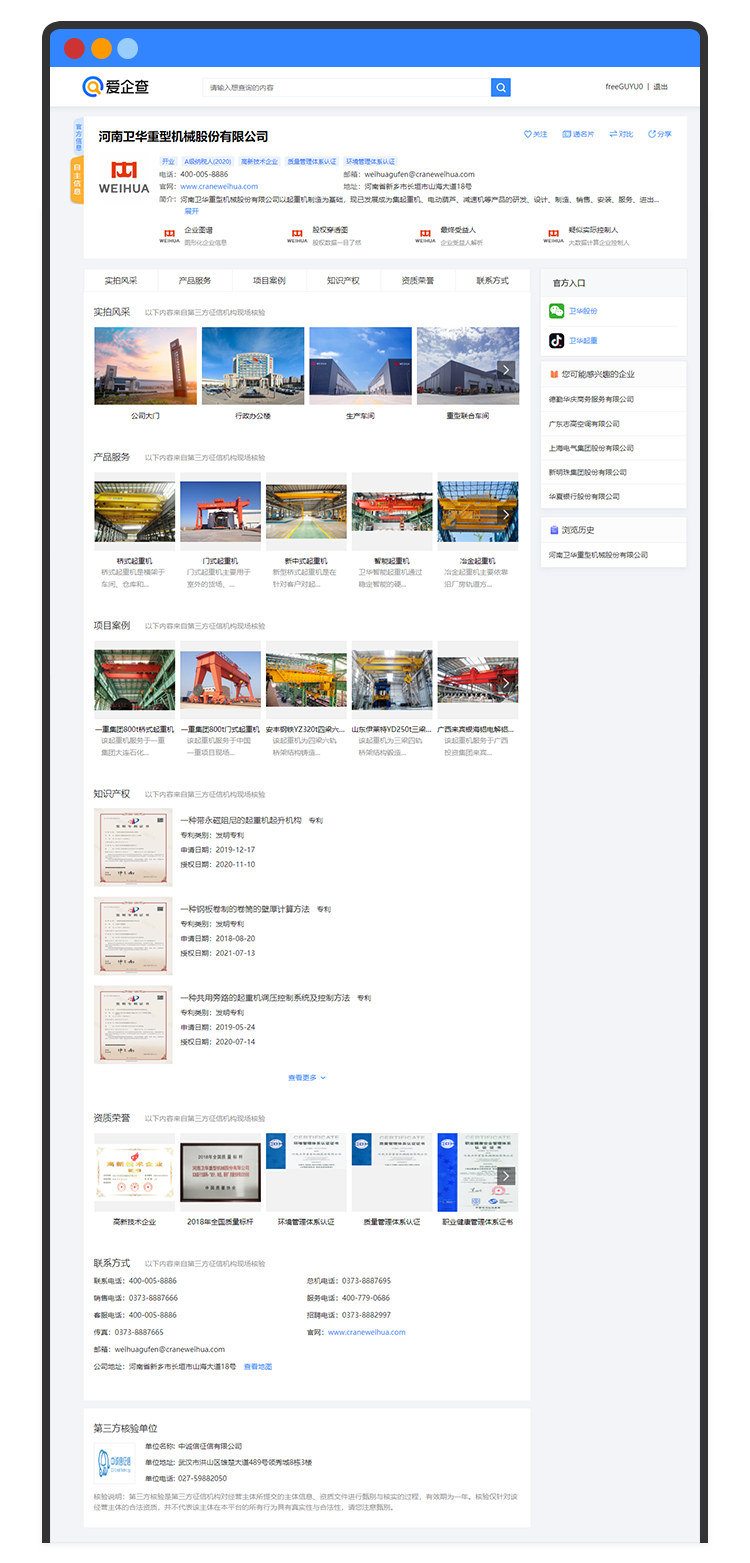Click 查看地图 to view the map
Screen dimensions: 750x1563
pyautogui.click(x=258, y=1366)
